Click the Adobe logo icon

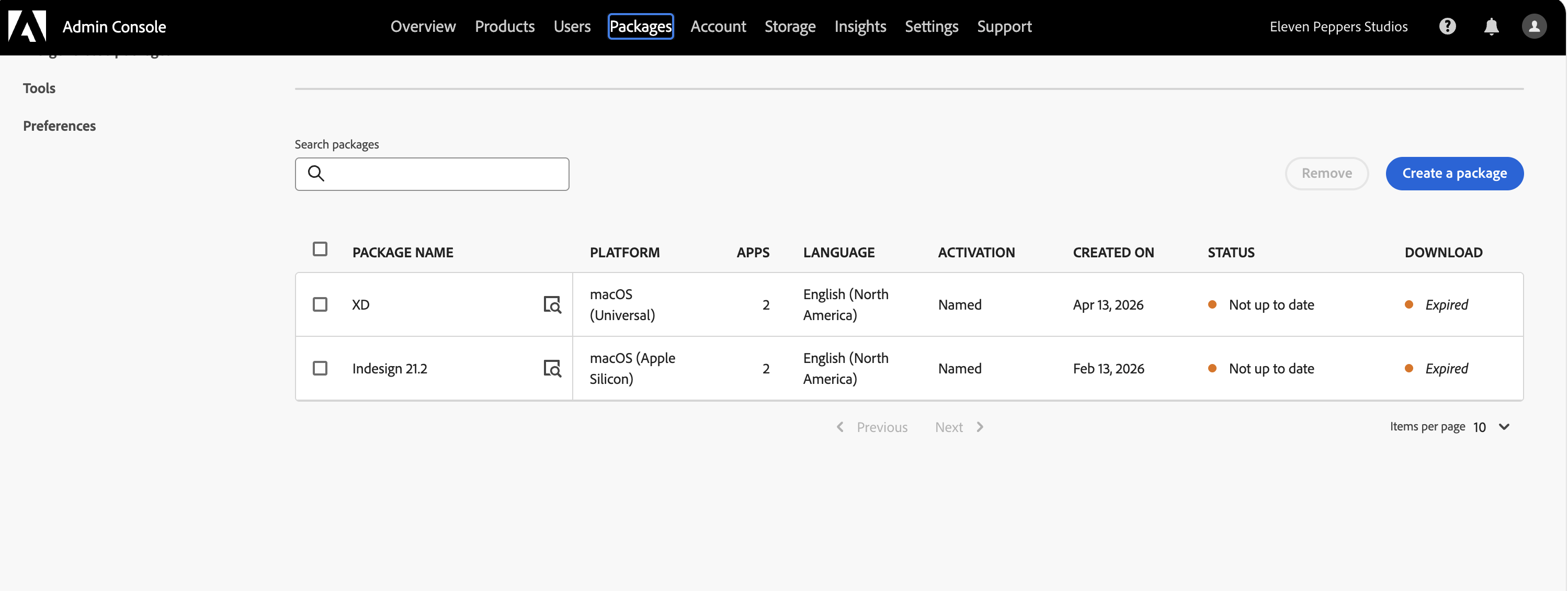coord(27,26)
